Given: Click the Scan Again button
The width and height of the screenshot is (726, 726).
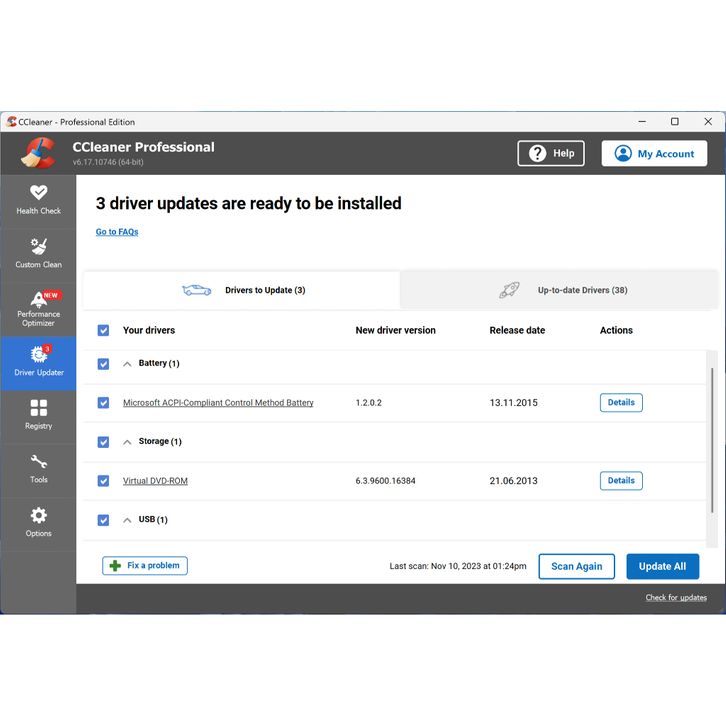Looking at the screenshot, I should coord(576,566).
